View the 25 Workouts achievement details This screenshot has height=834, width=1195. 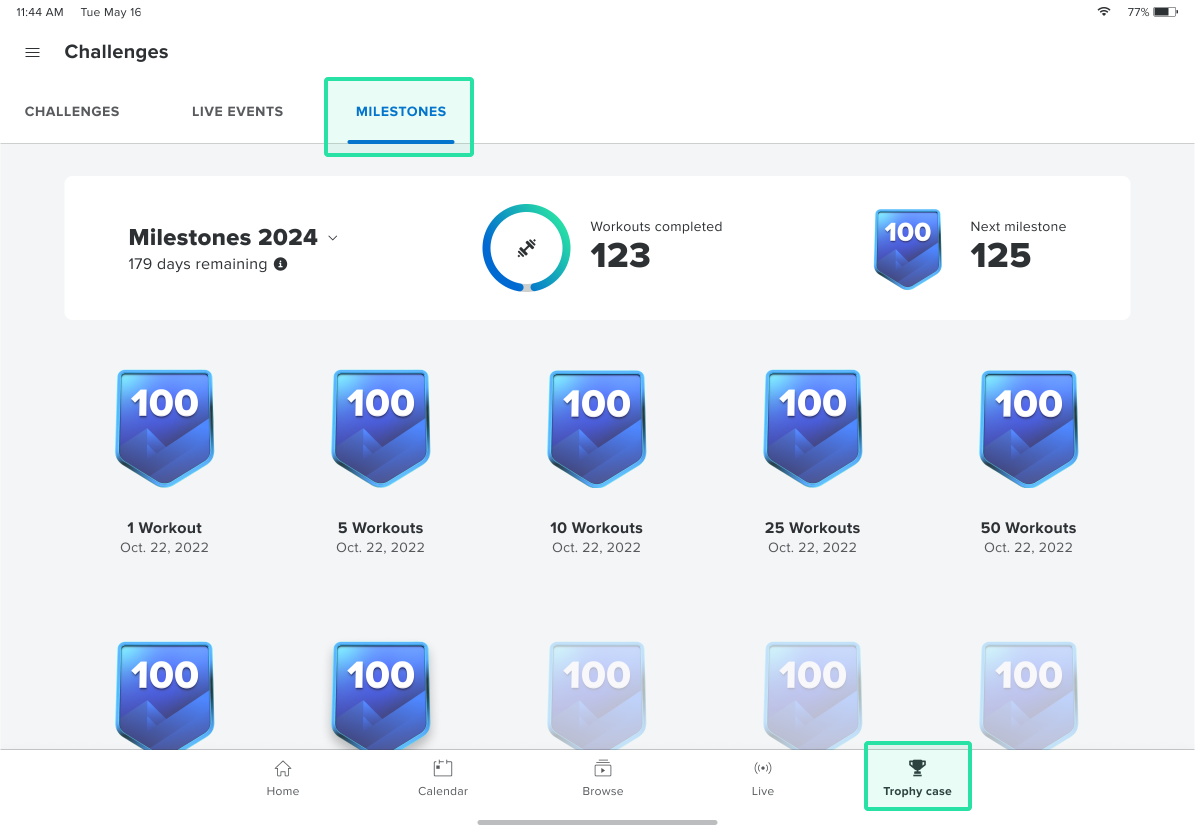(812, 428)
